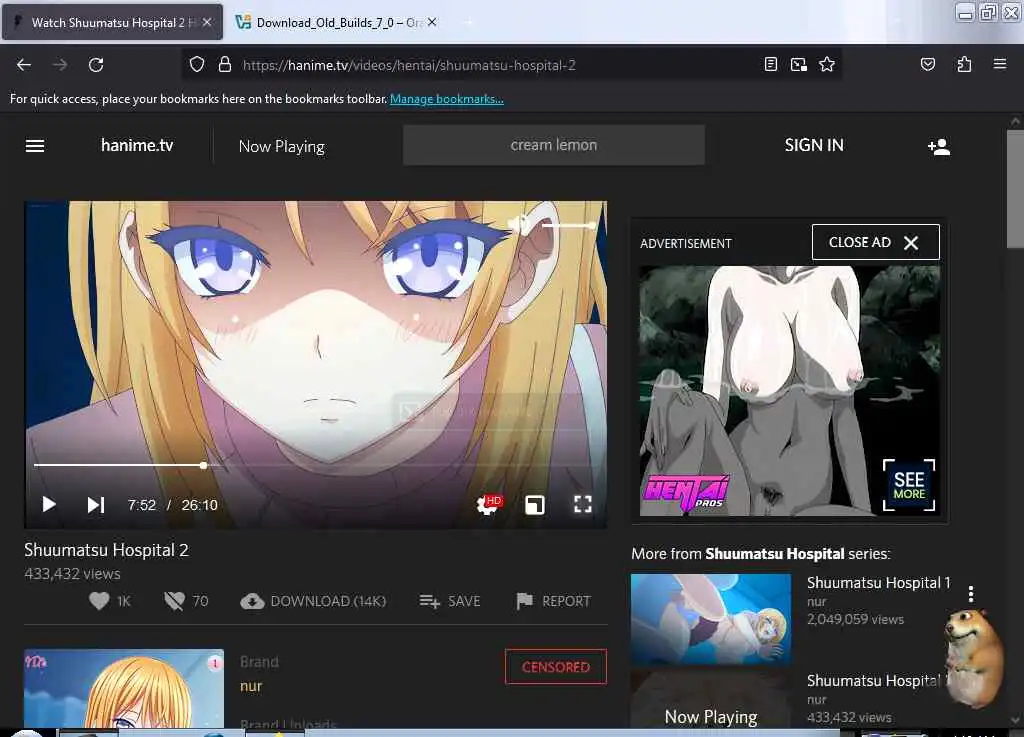
Task: Skip to the next video
Action: 96,505
